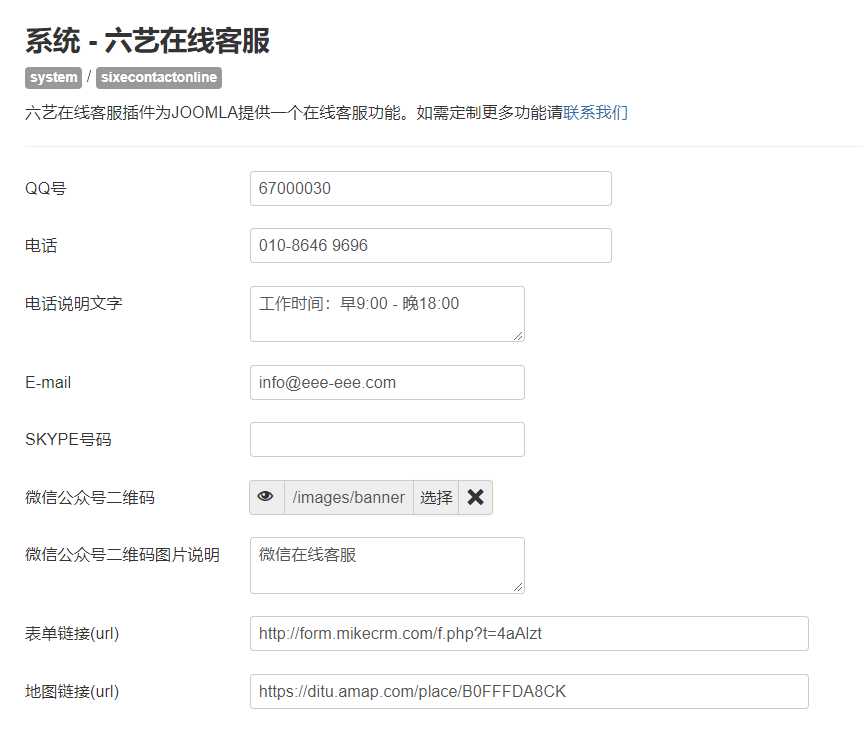This screenshot has width=863, height=752.
Task: Click the 地图链接 amap URL field
Action: [x=528, y=691]
